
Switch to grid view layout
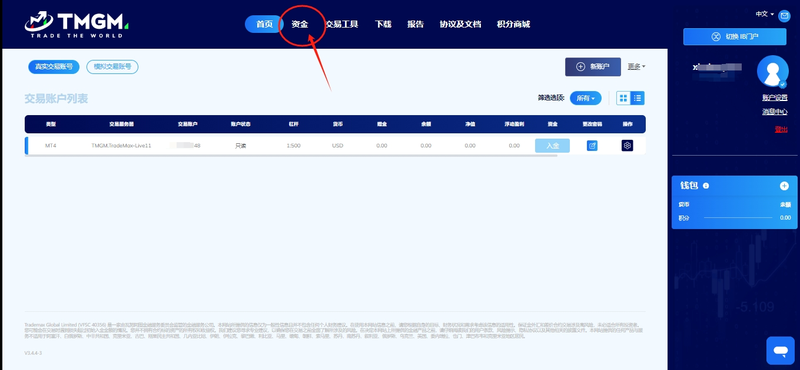pos(623,98)
